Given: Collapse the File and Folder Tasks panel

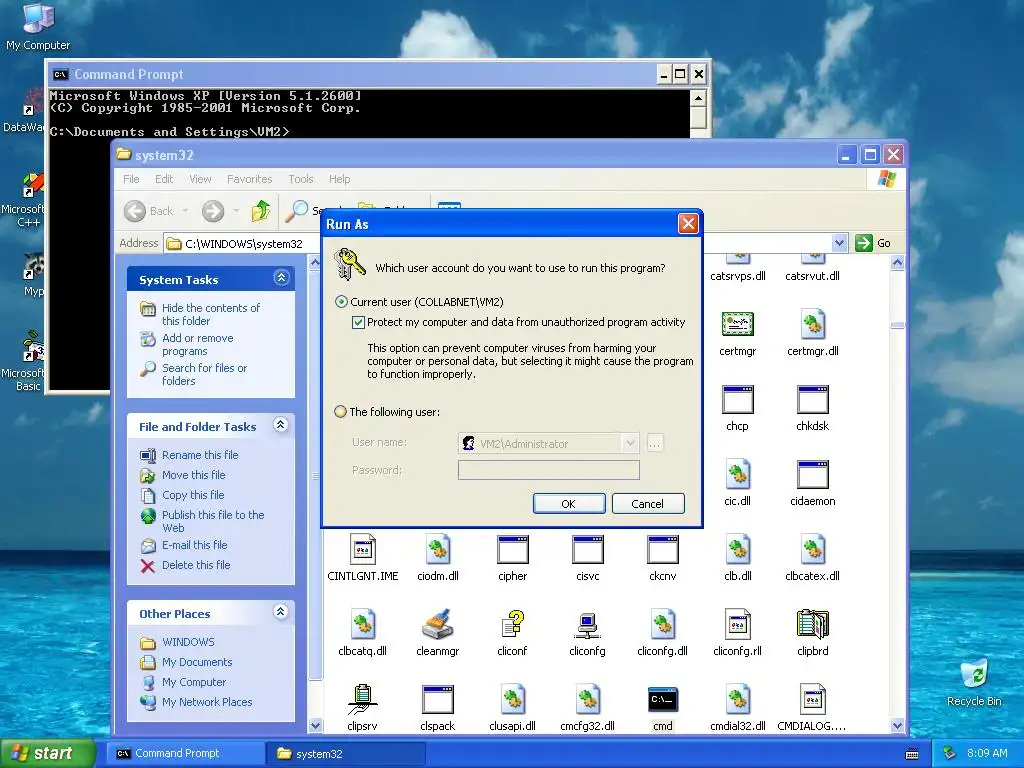Looking at the screenshot, I should point(281,425).
